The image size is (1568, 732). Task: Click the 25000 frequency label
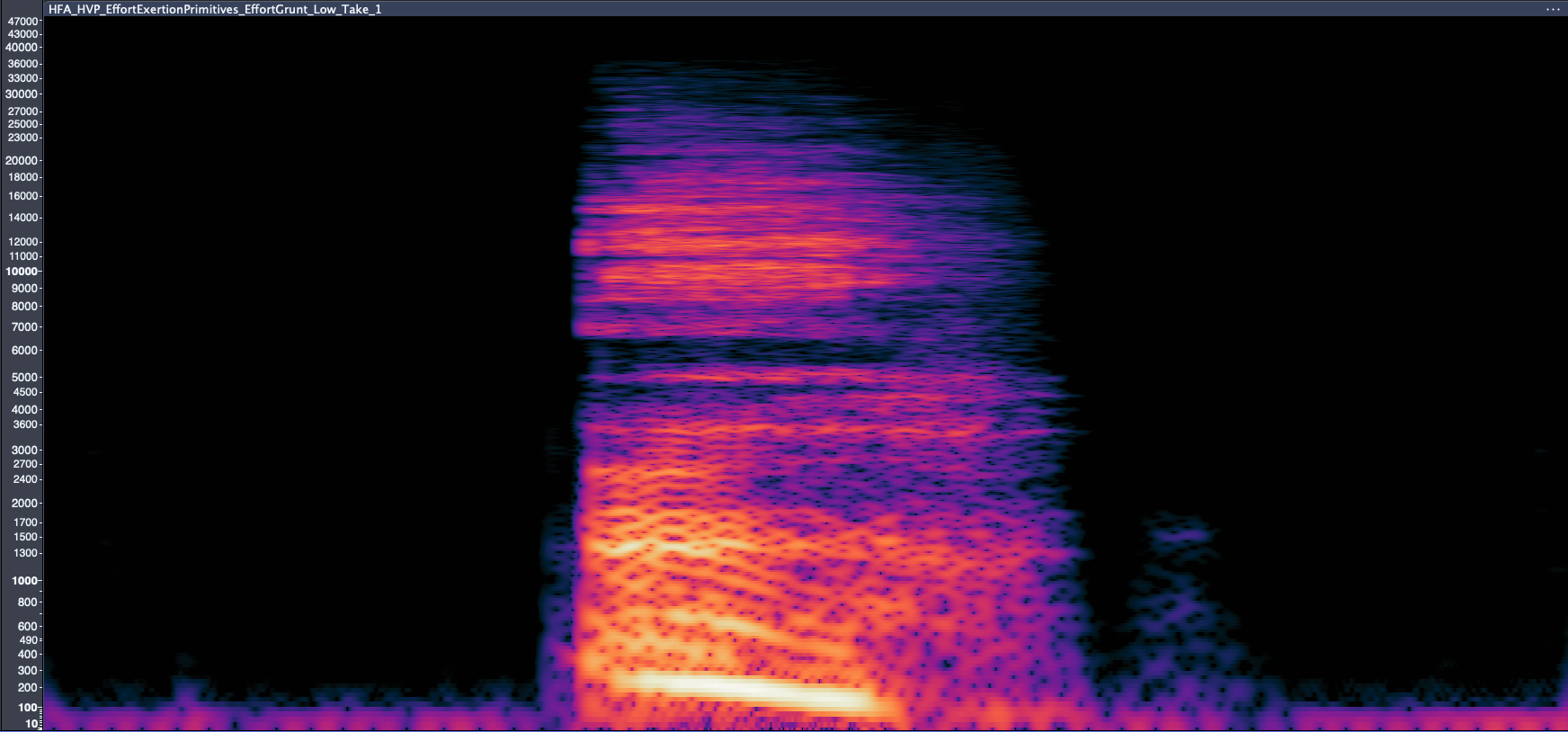[x=22, y=124]
